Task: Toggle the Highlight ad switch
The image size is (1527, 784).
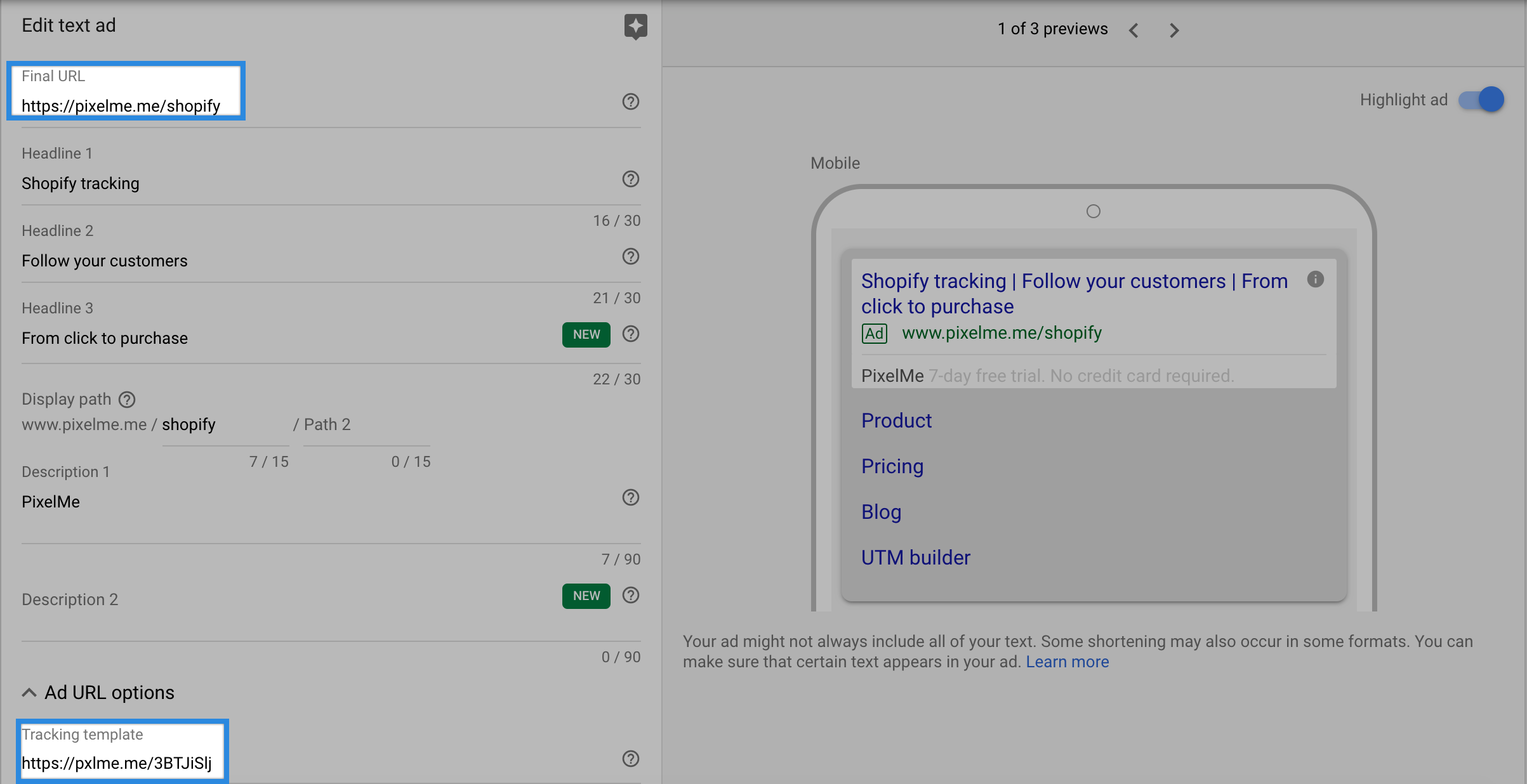Action: (1481, 100)
